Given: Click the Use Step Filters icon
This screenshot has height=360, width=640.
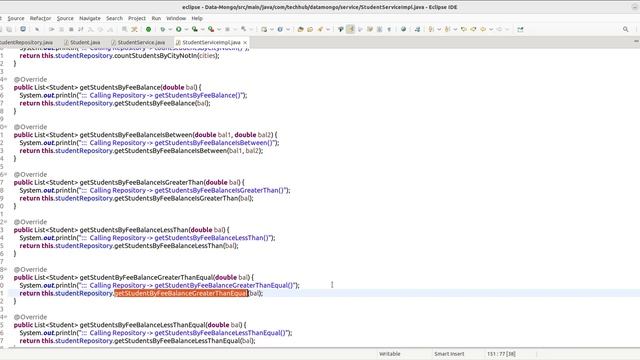Looking at the screenshot, I should coord(134,29).
